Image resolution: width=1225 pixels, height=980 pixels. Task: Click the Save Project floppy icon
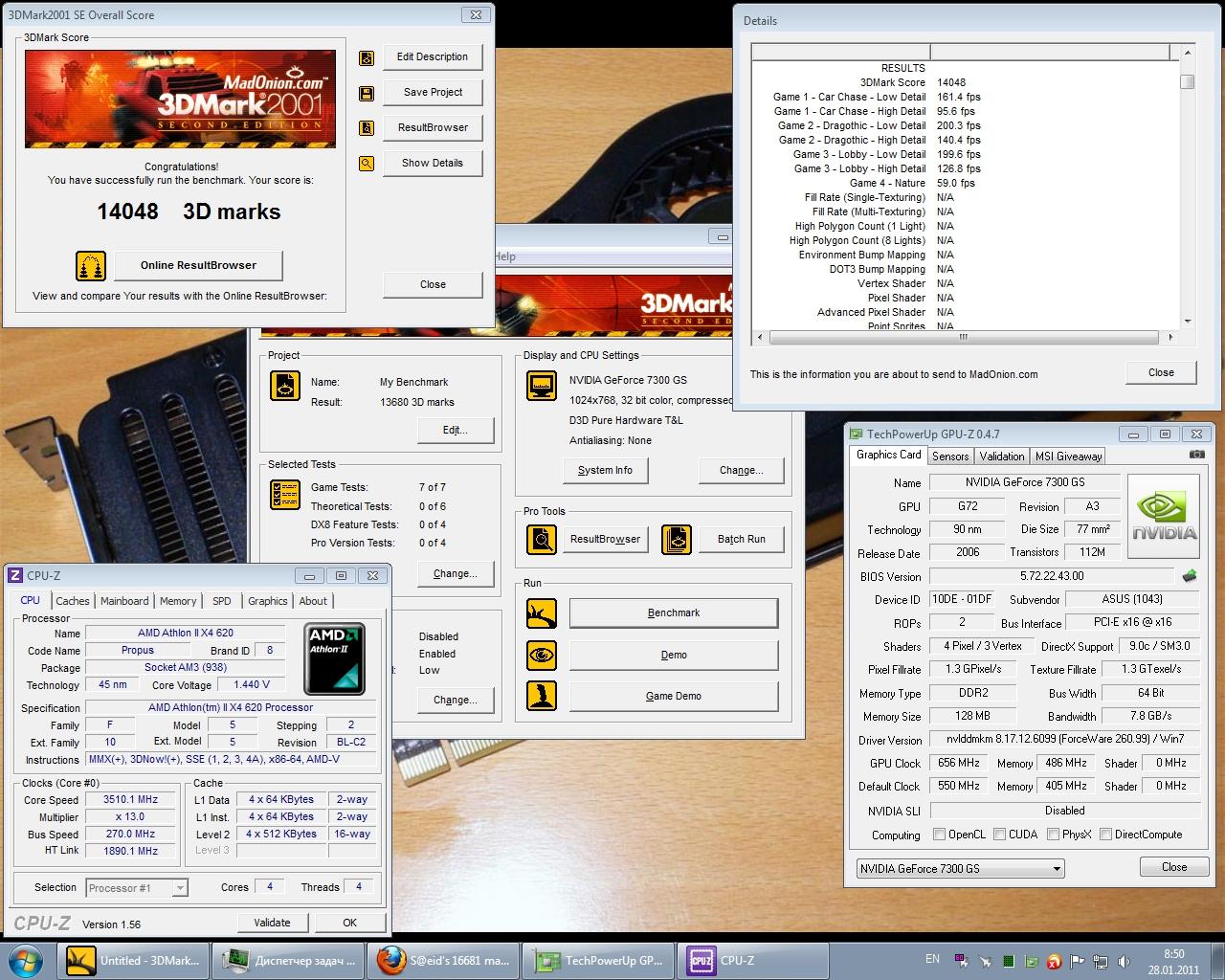click(367, 93)
